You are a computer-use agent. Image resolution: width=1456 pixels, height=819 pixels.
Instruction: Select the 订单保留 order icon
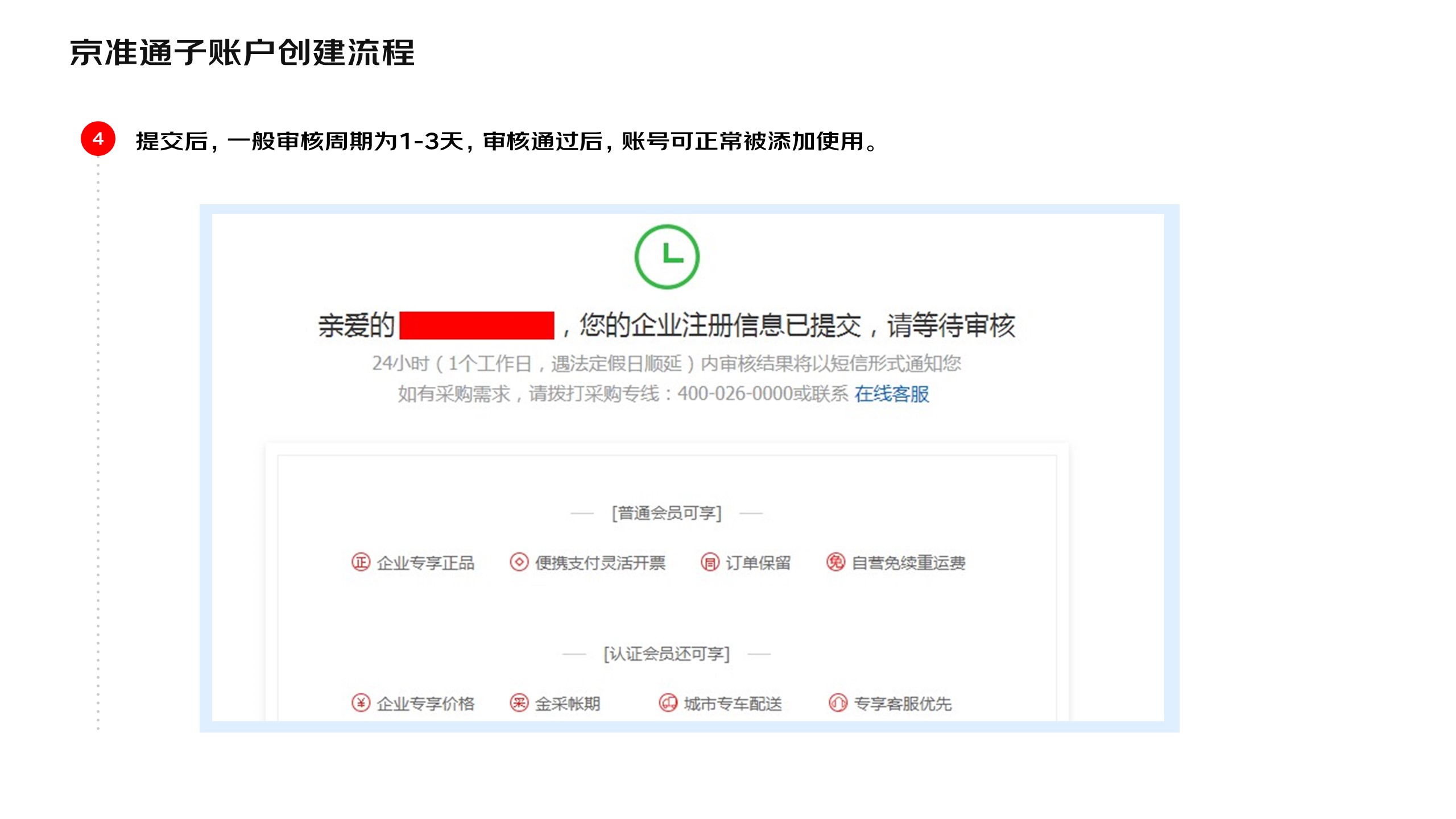[710, 562]
